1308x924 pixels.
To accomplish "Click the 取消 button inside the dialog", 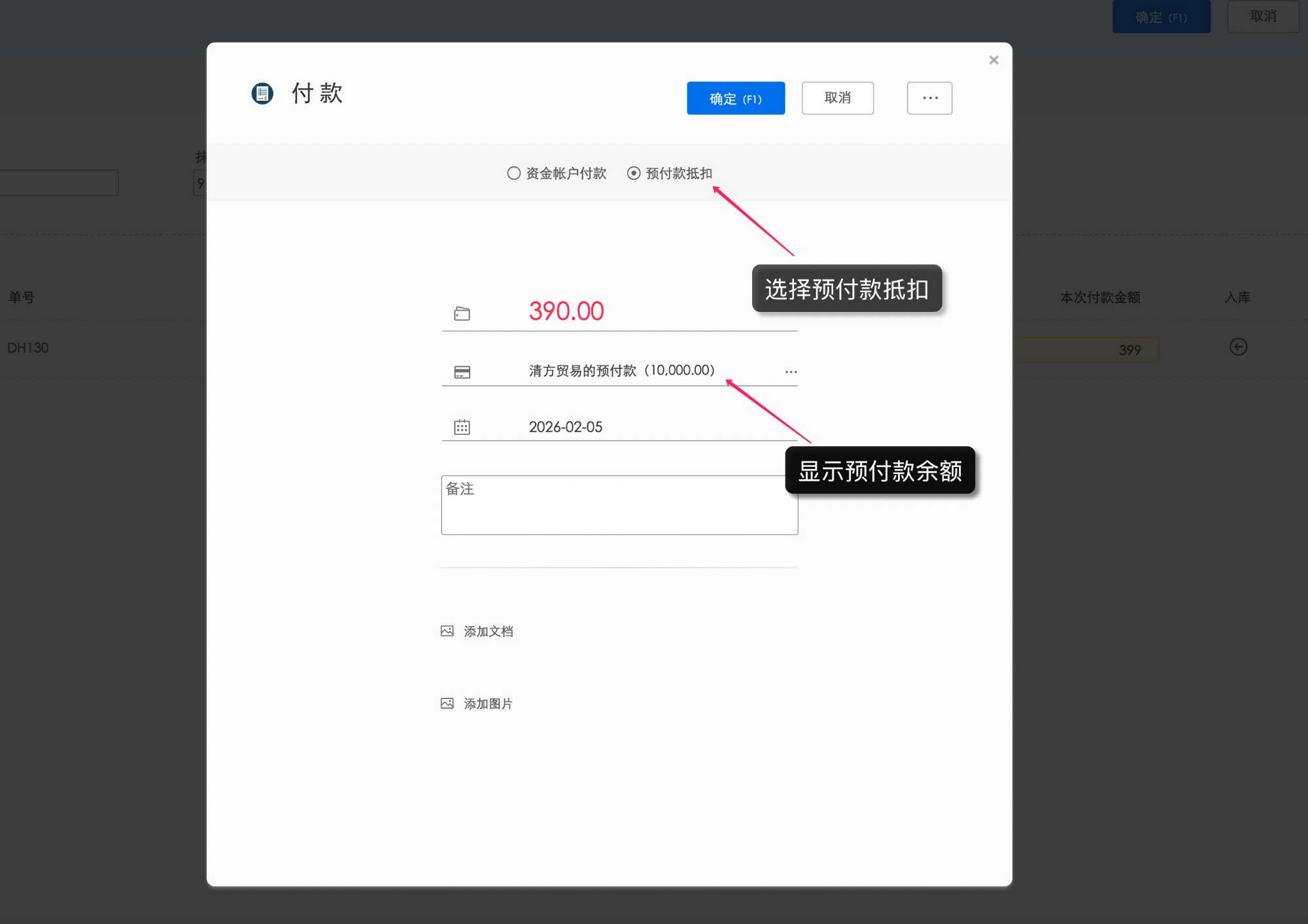I will click(x=838, y=97).
